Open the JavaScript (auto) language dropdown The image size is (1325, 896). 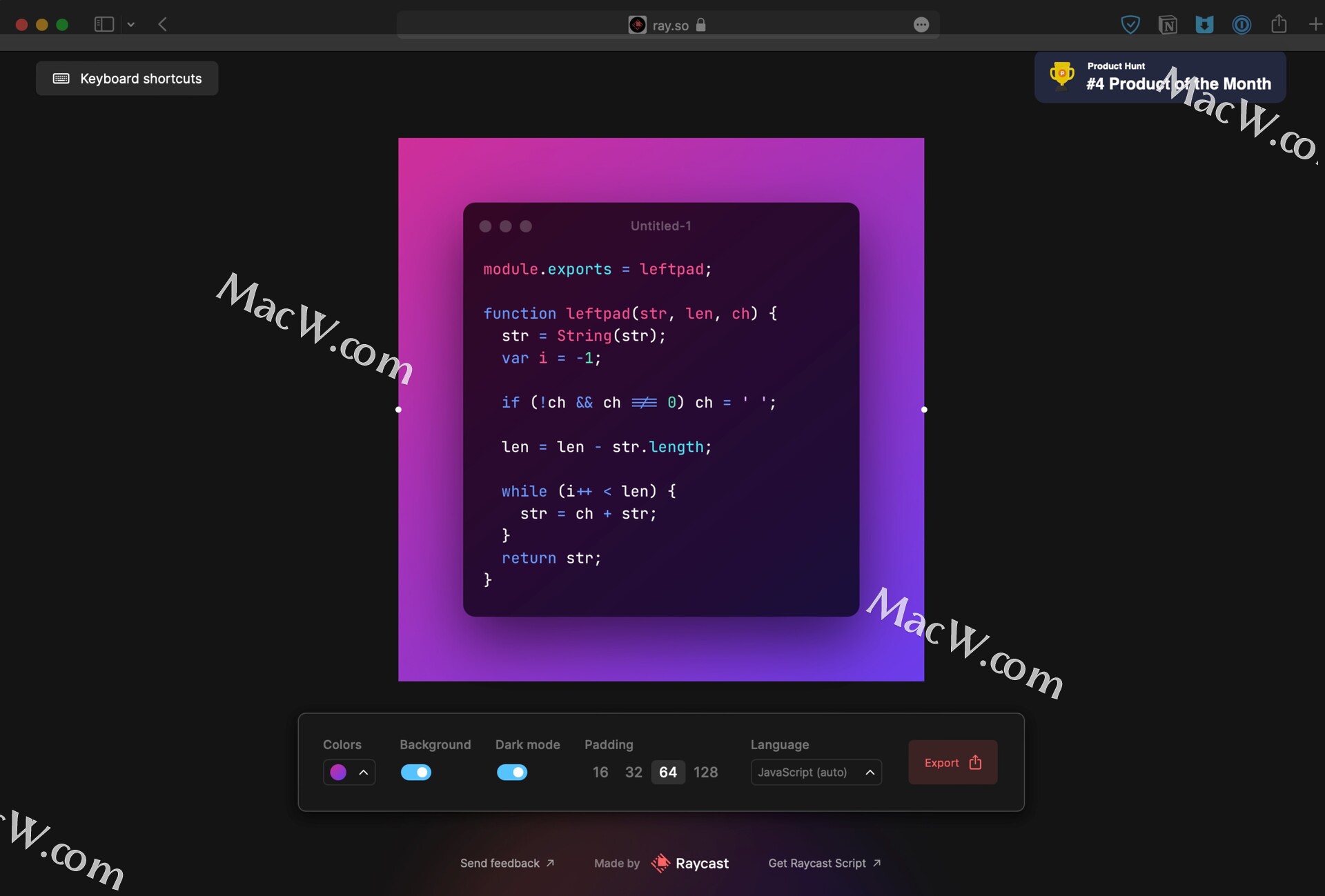816,773
